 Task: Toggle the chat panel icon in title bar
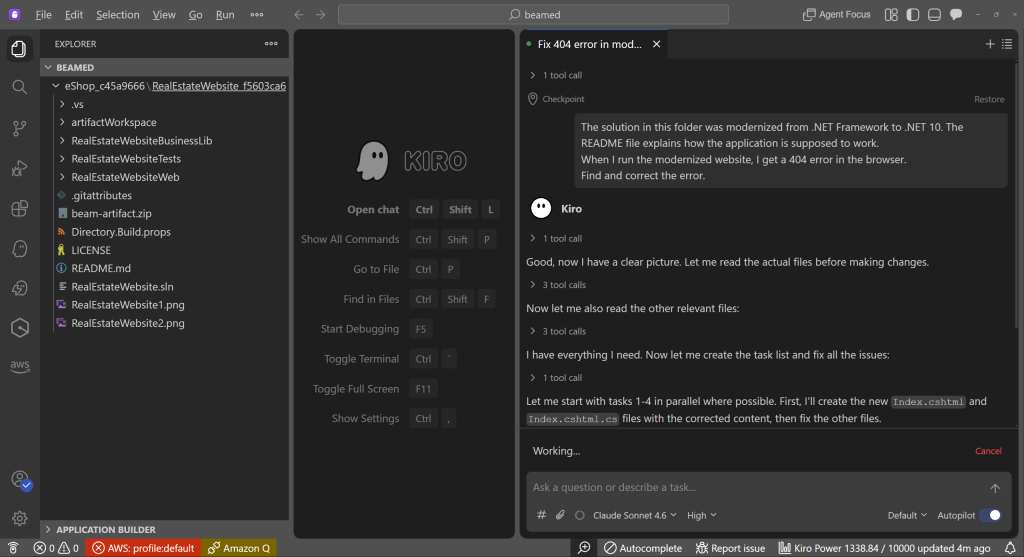click(x=956, y=14)
